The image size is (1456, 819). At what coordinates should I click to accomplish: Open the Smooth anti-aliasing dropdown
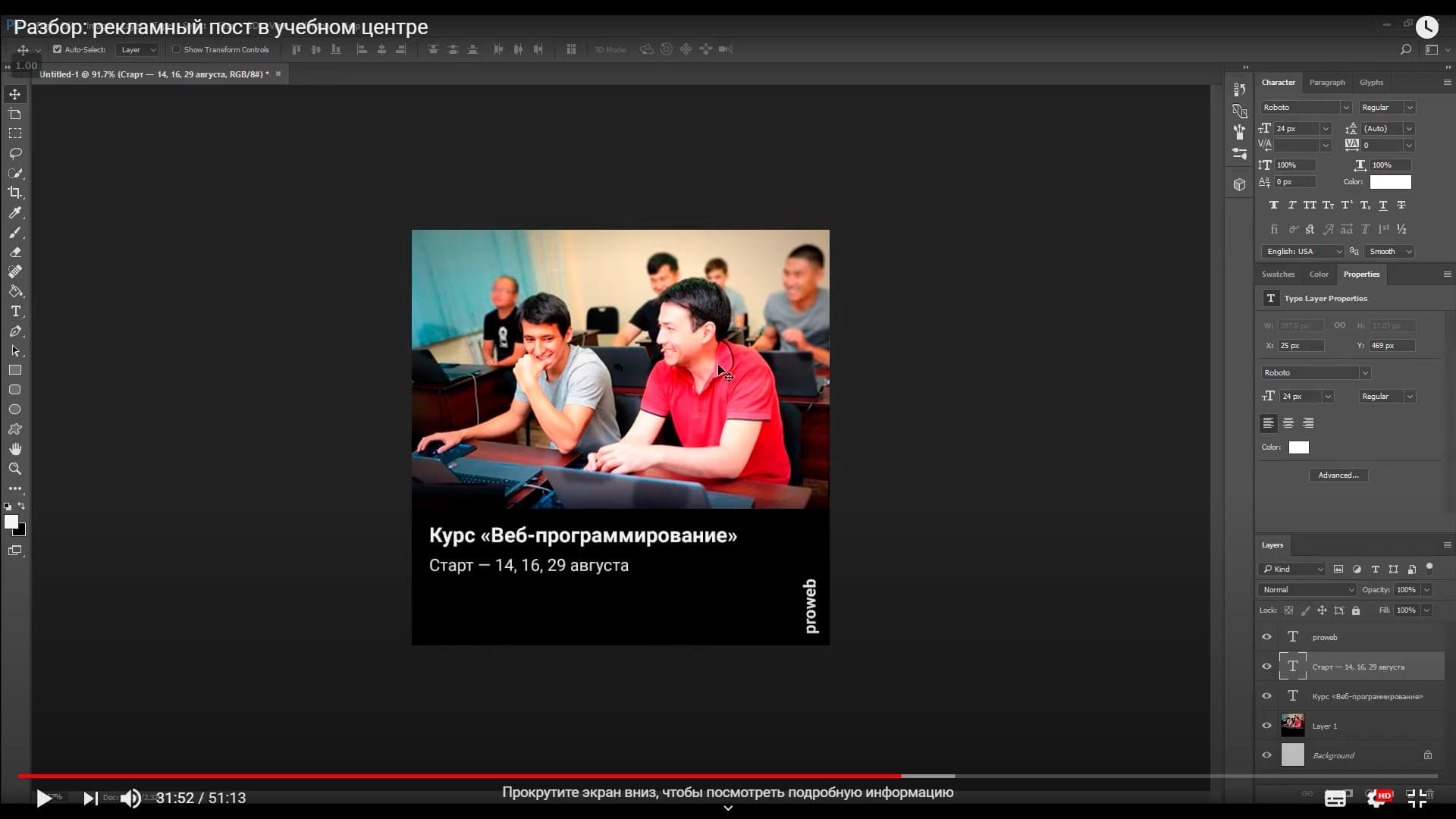pyautogui.click(x=1389, y=252)
